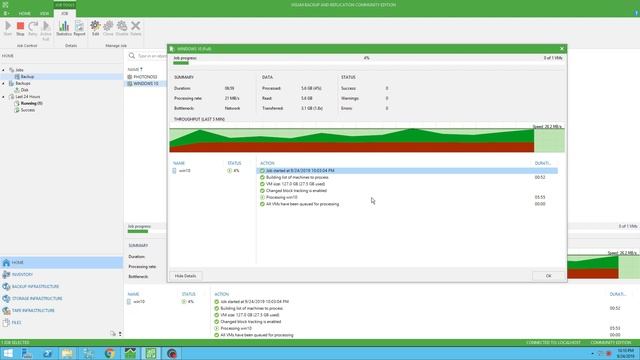Open the Veeam taskbar icon
The height and width of the screenshot is (360, 640).
pos(151,353)
